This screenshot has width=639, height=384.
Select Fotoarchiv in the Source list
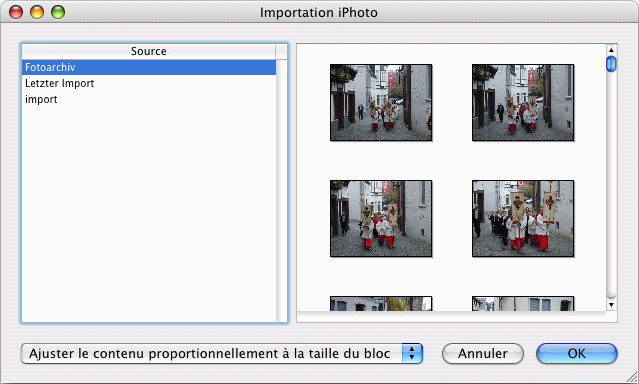149,67
